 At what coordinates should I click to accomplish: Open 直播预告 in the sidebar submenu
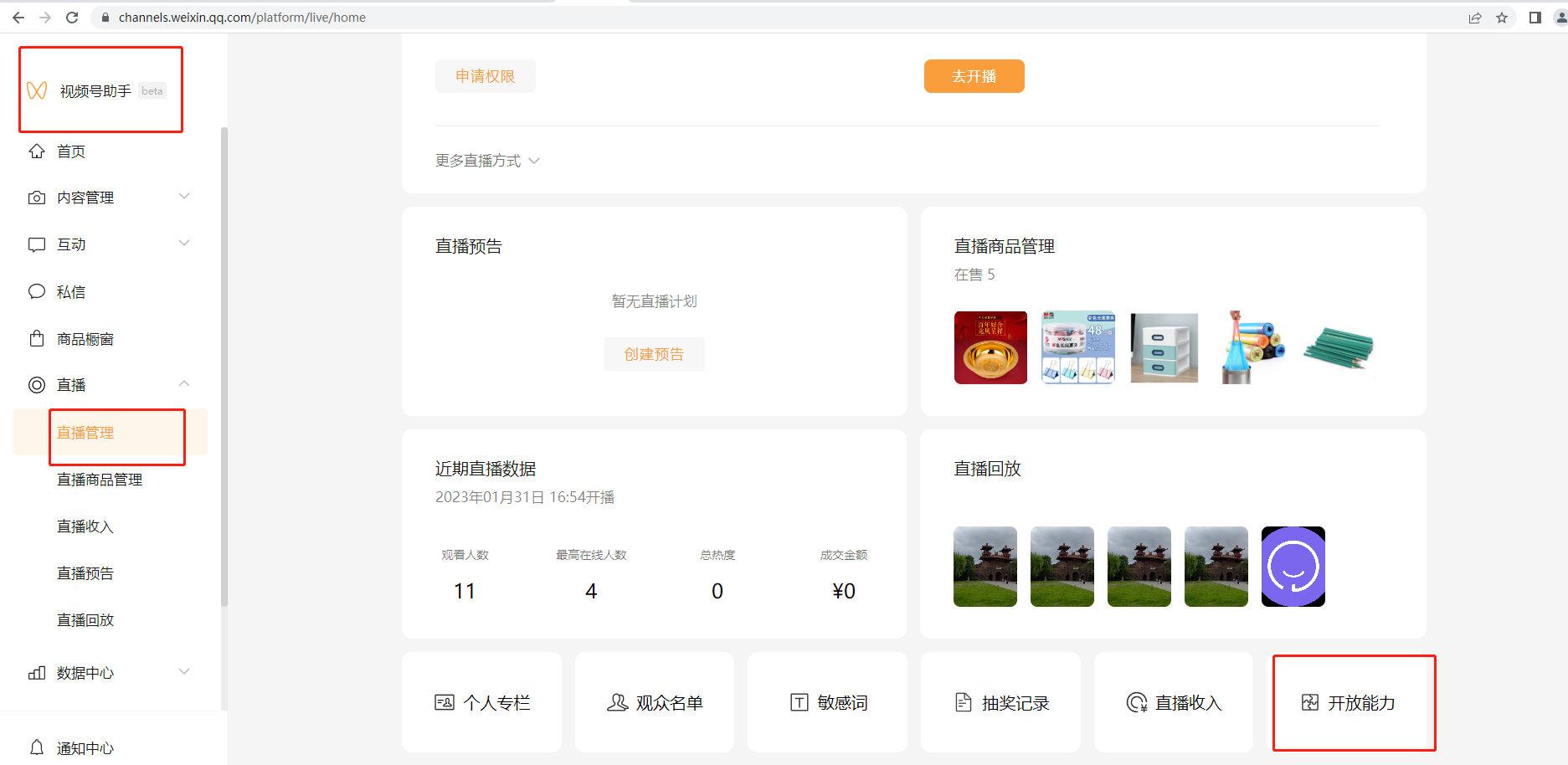pos(85,573)
